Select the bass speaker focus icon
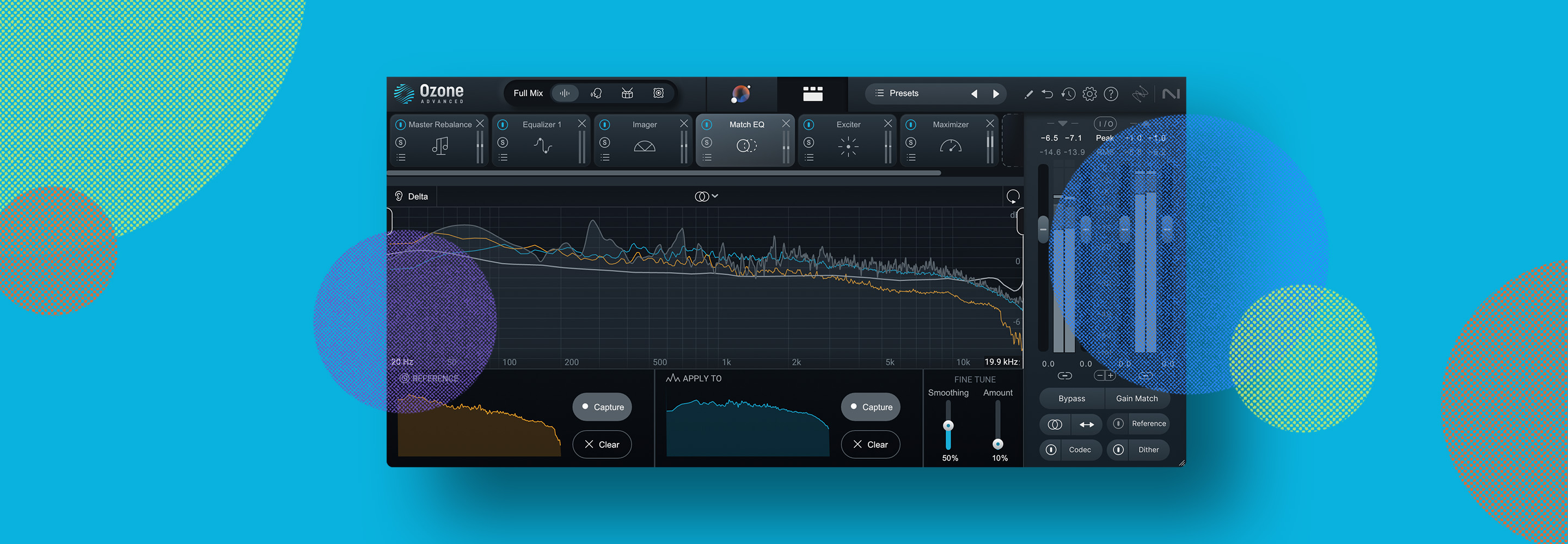1568x544 pixels. tap(658, 93)
